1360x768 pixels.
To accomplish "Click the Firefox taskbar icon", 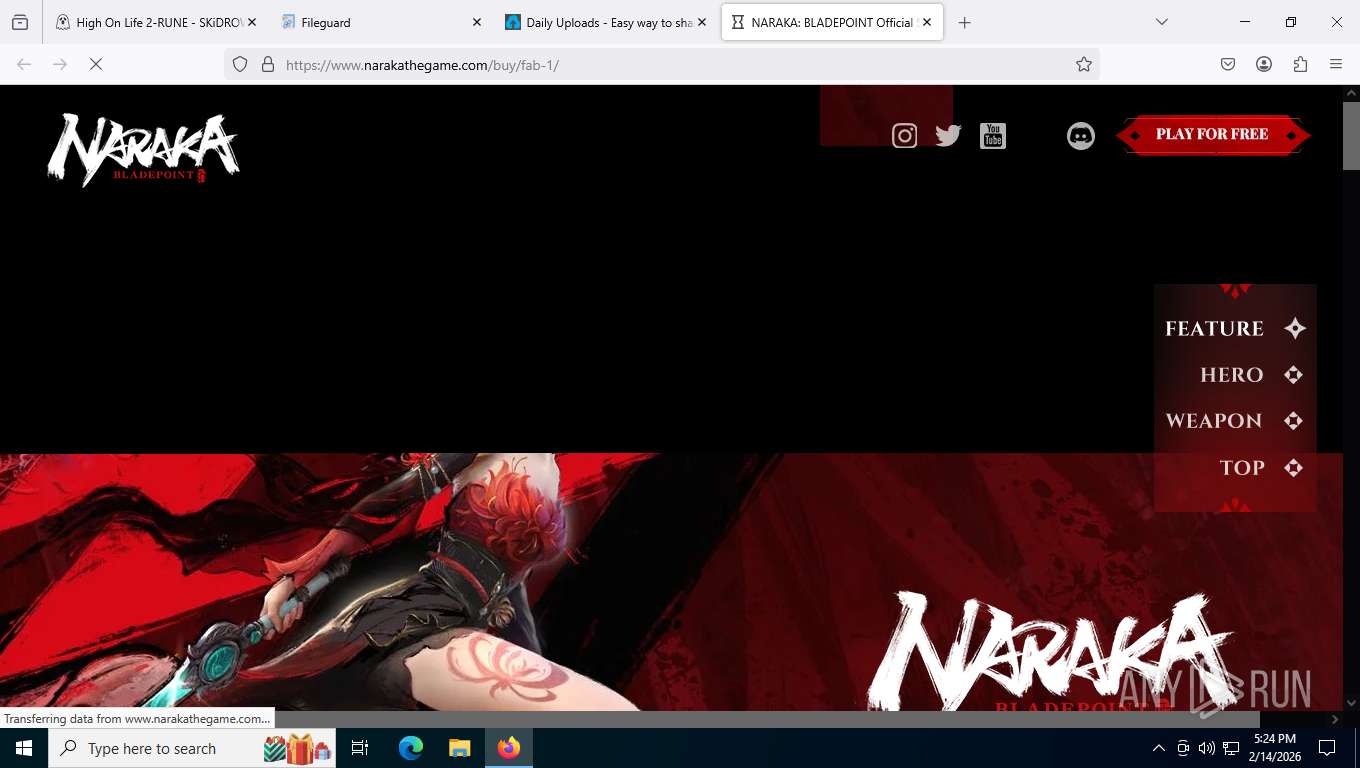I will (x=509, y=748).
